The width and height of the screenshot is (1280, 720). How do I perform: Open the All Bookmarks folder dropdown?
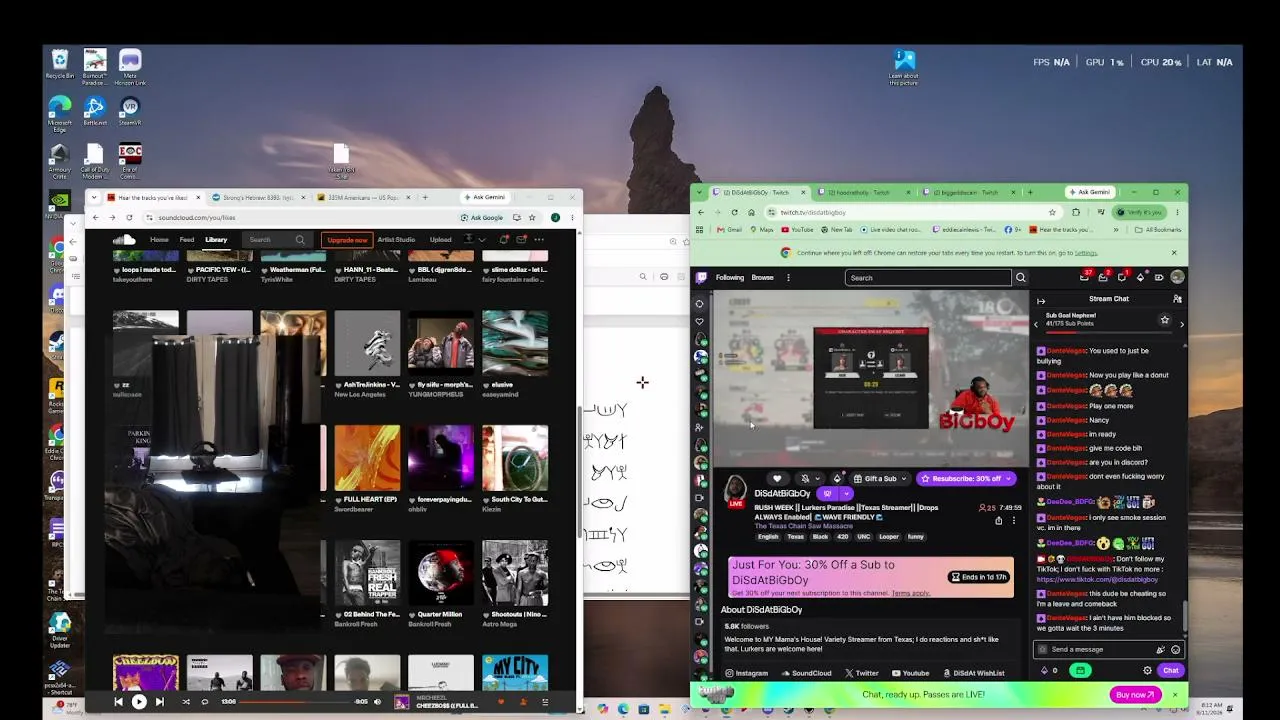1158,230
